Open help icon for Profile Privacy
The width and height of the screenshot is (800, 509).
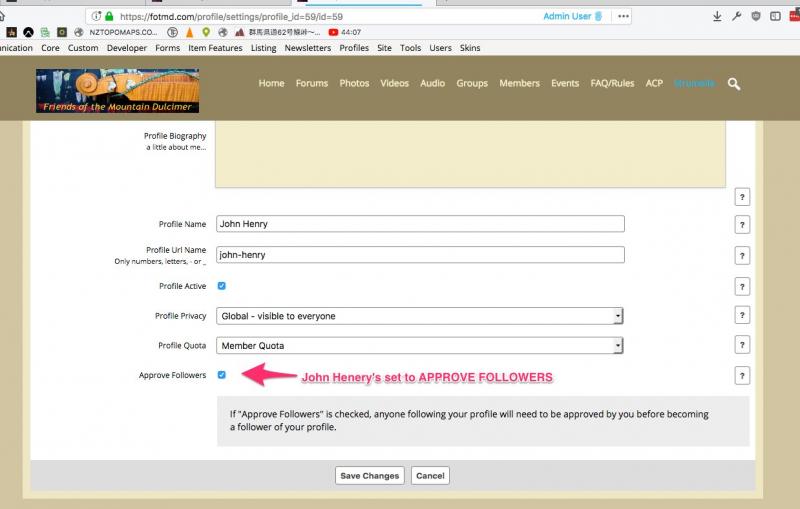(742, 316)
